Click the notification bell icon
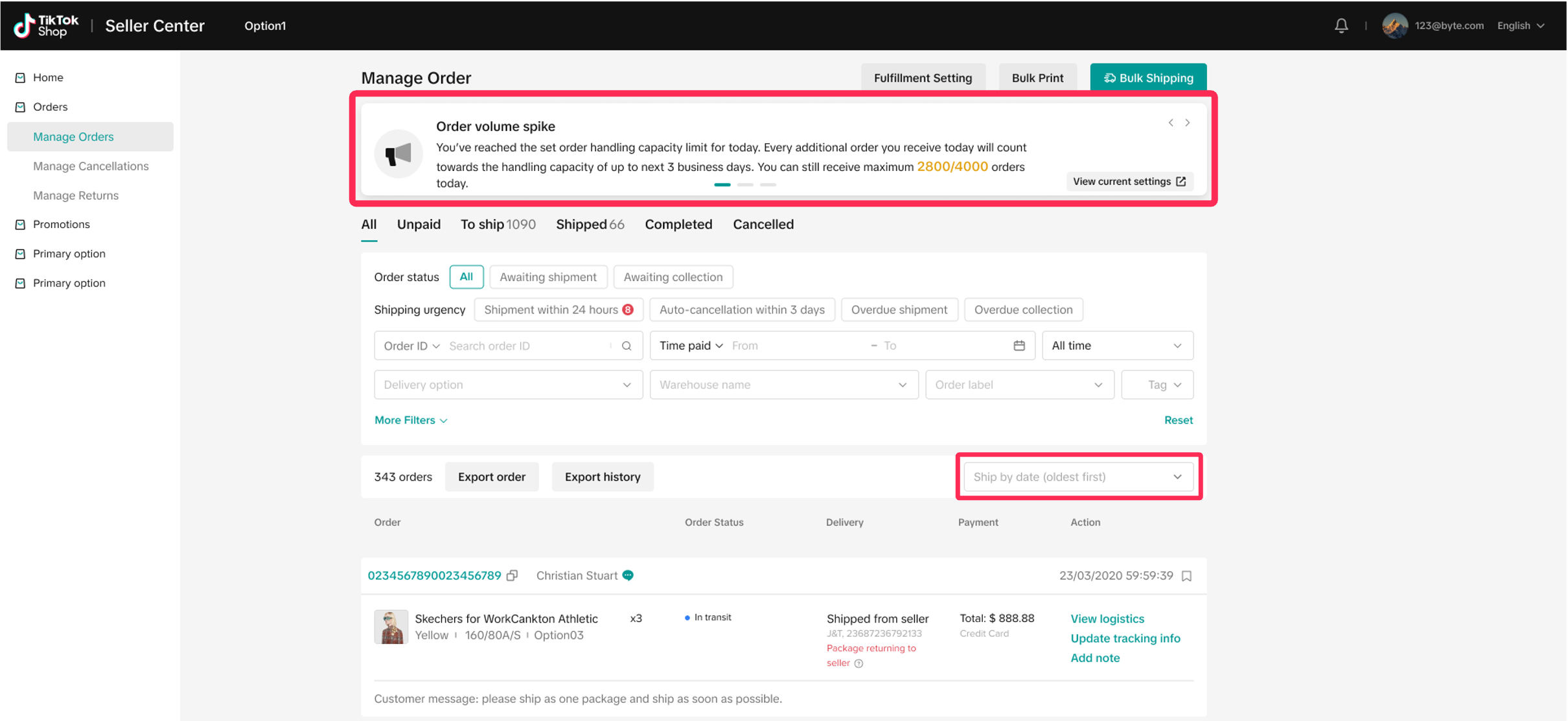This screenshot has width=1568, height=721. [1341, 25]
